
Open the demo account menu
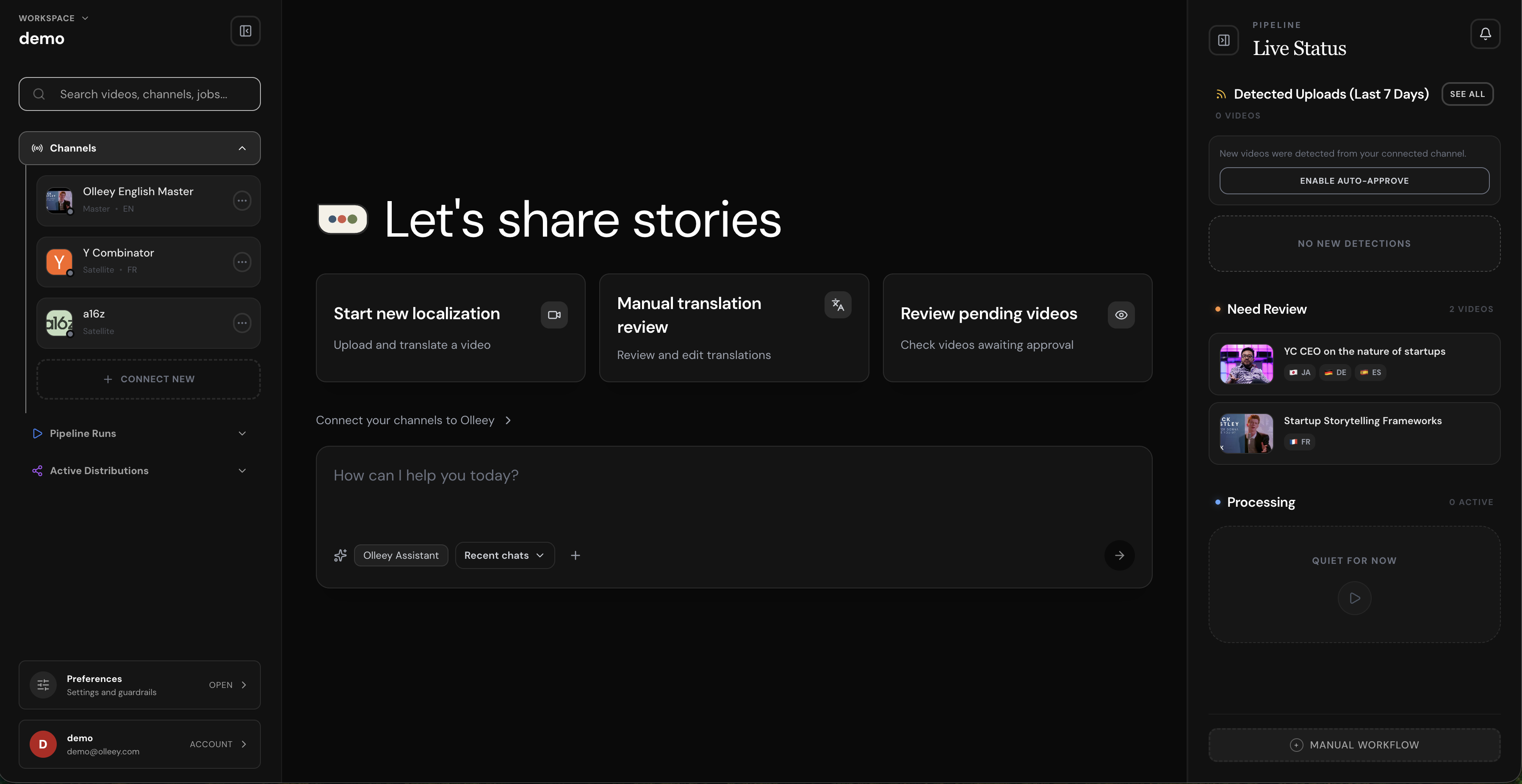coord(139,744)
